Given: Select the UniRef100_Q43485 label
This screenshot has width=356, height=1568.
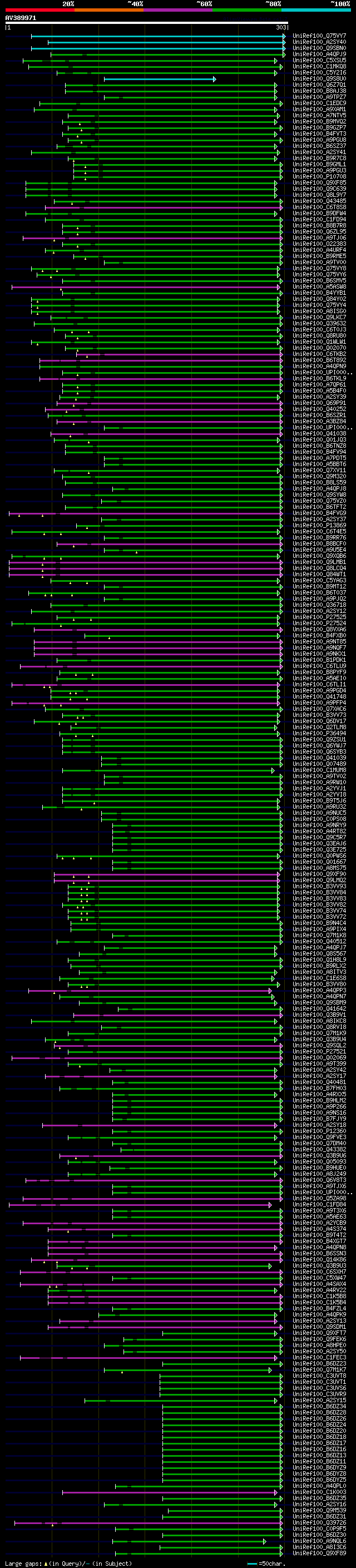Looking at the screenshot, I should 319,201.
